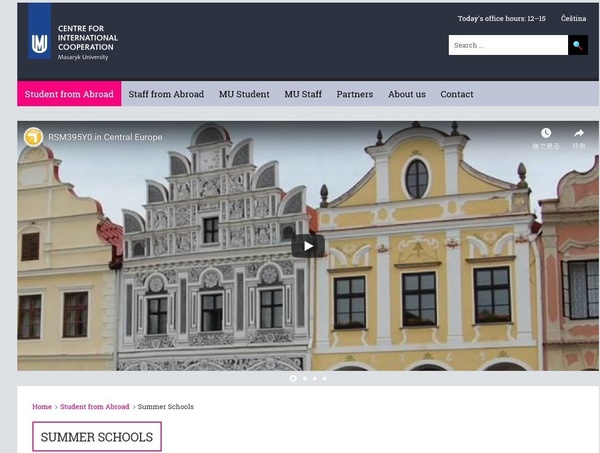Click the Masaryk University logo

tap(39, 31)
